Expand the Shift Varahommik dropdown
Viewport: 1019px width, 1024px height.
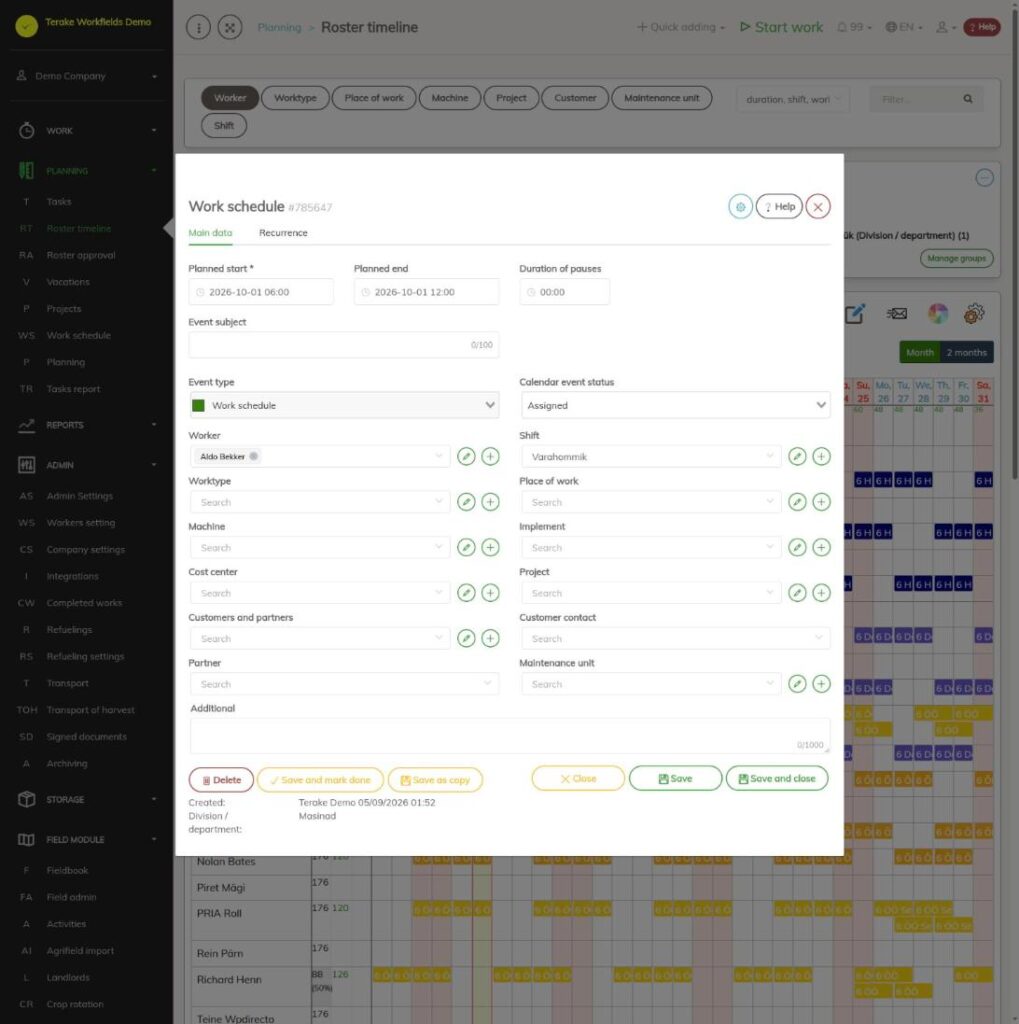click(770, 456)
